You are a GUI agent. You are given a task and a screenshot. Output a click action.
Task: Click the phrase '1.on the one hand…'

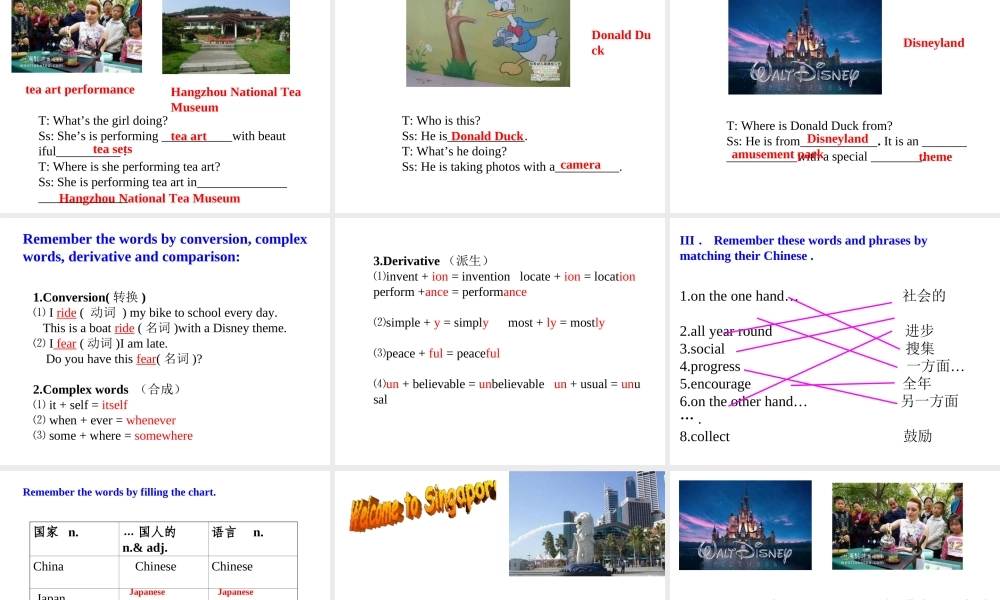(739, 296)
